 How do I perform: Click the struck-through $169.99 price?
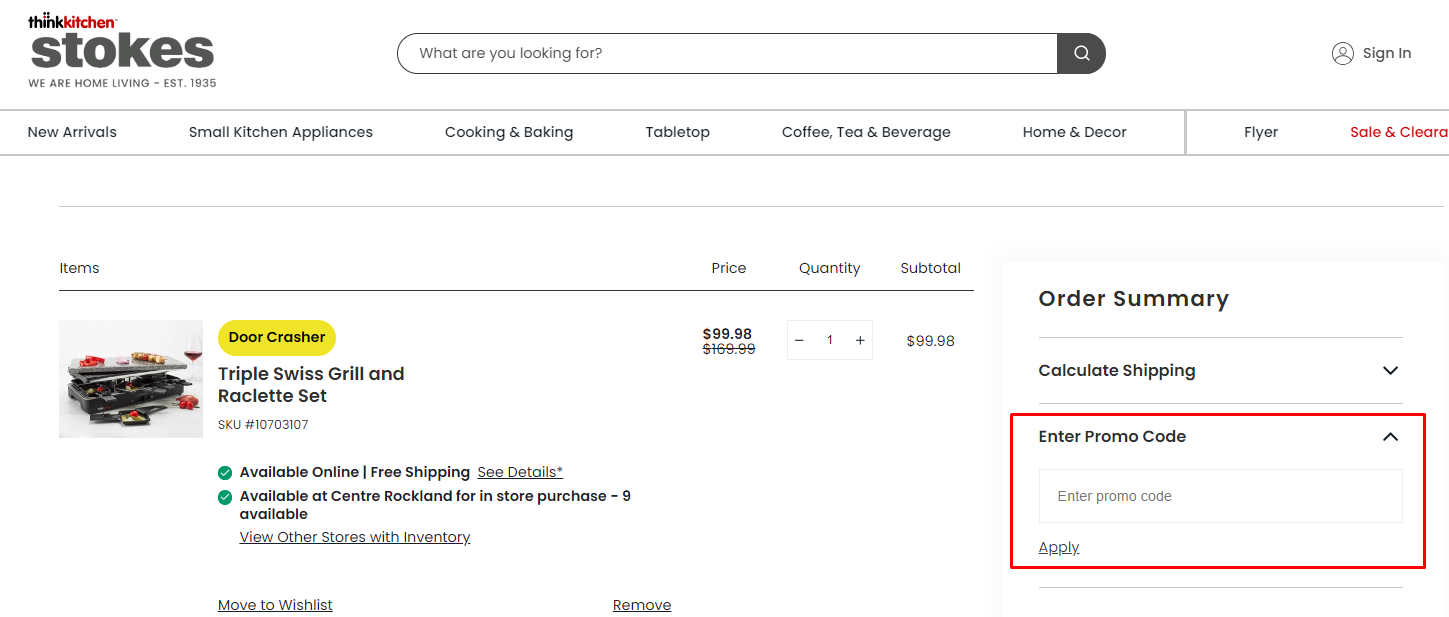729,349
